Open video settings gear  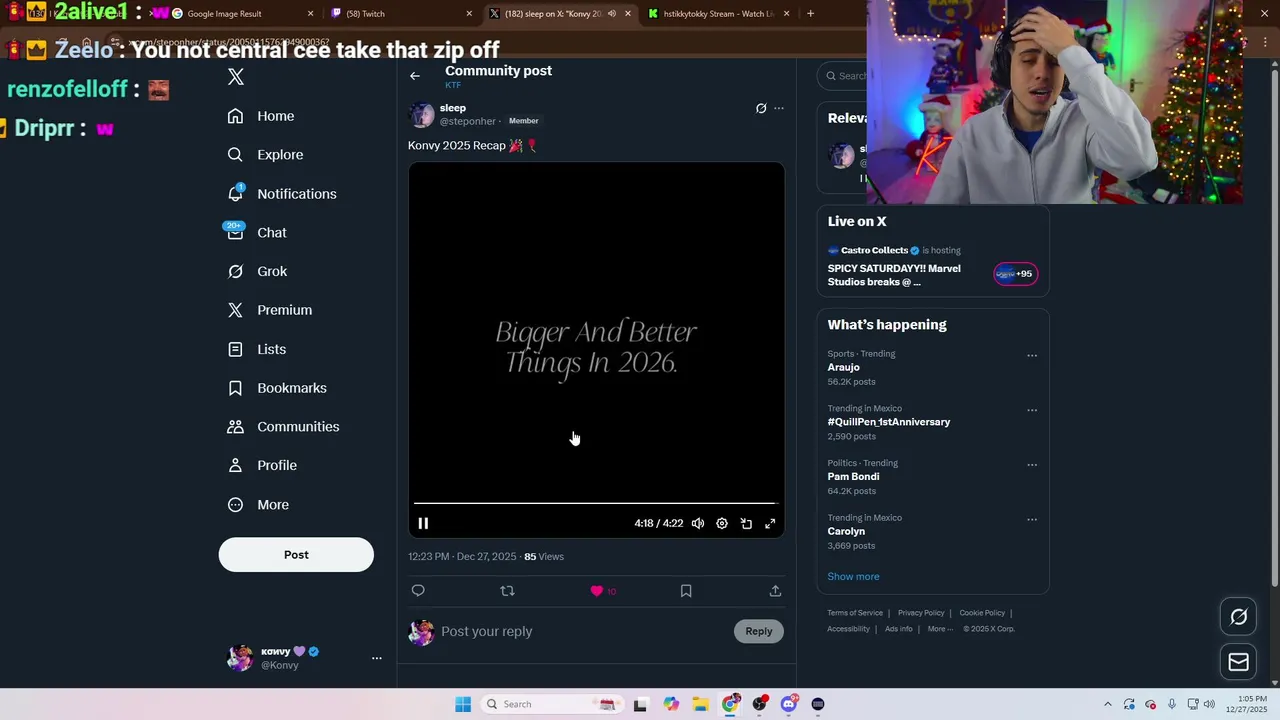[x=722, y=523]
